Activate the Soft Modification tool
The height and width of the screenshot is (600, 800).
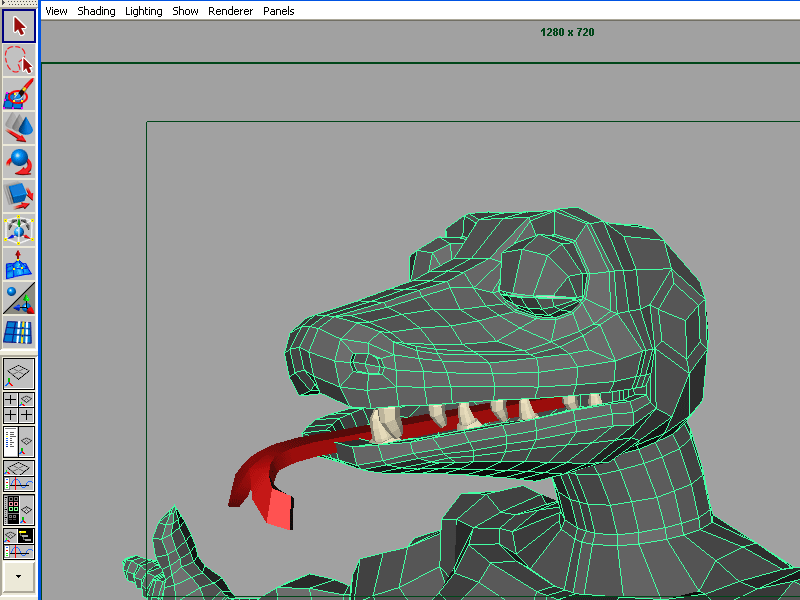(19, 265)
